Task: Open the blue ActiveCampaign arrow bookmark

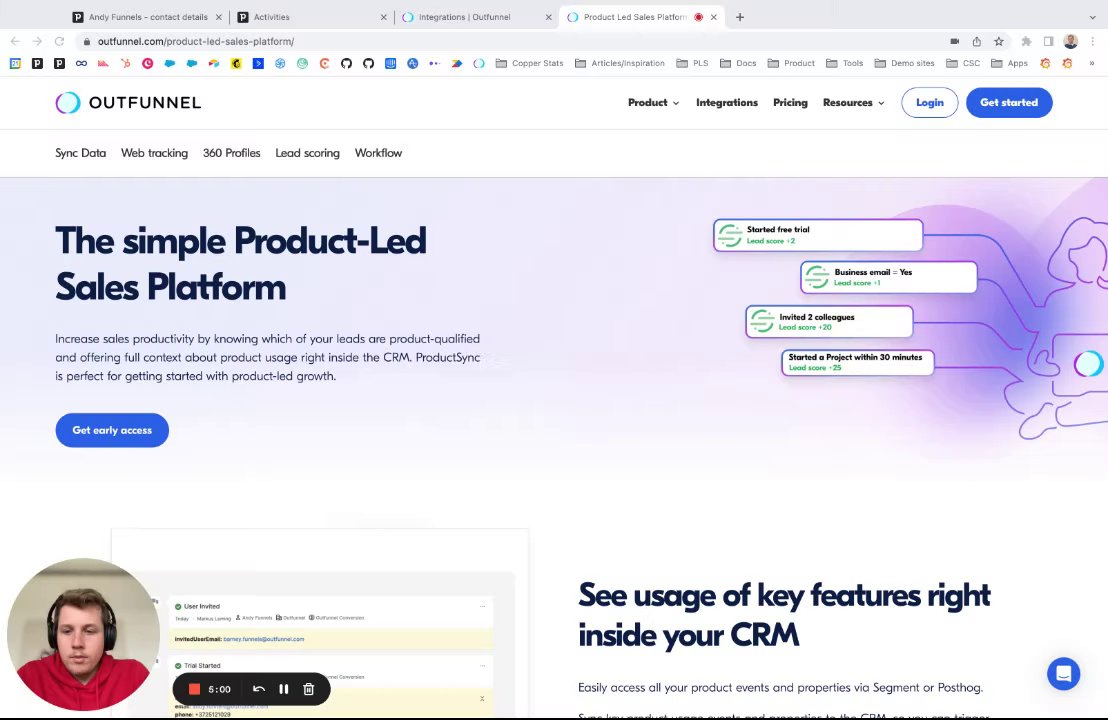Action: 258,63
